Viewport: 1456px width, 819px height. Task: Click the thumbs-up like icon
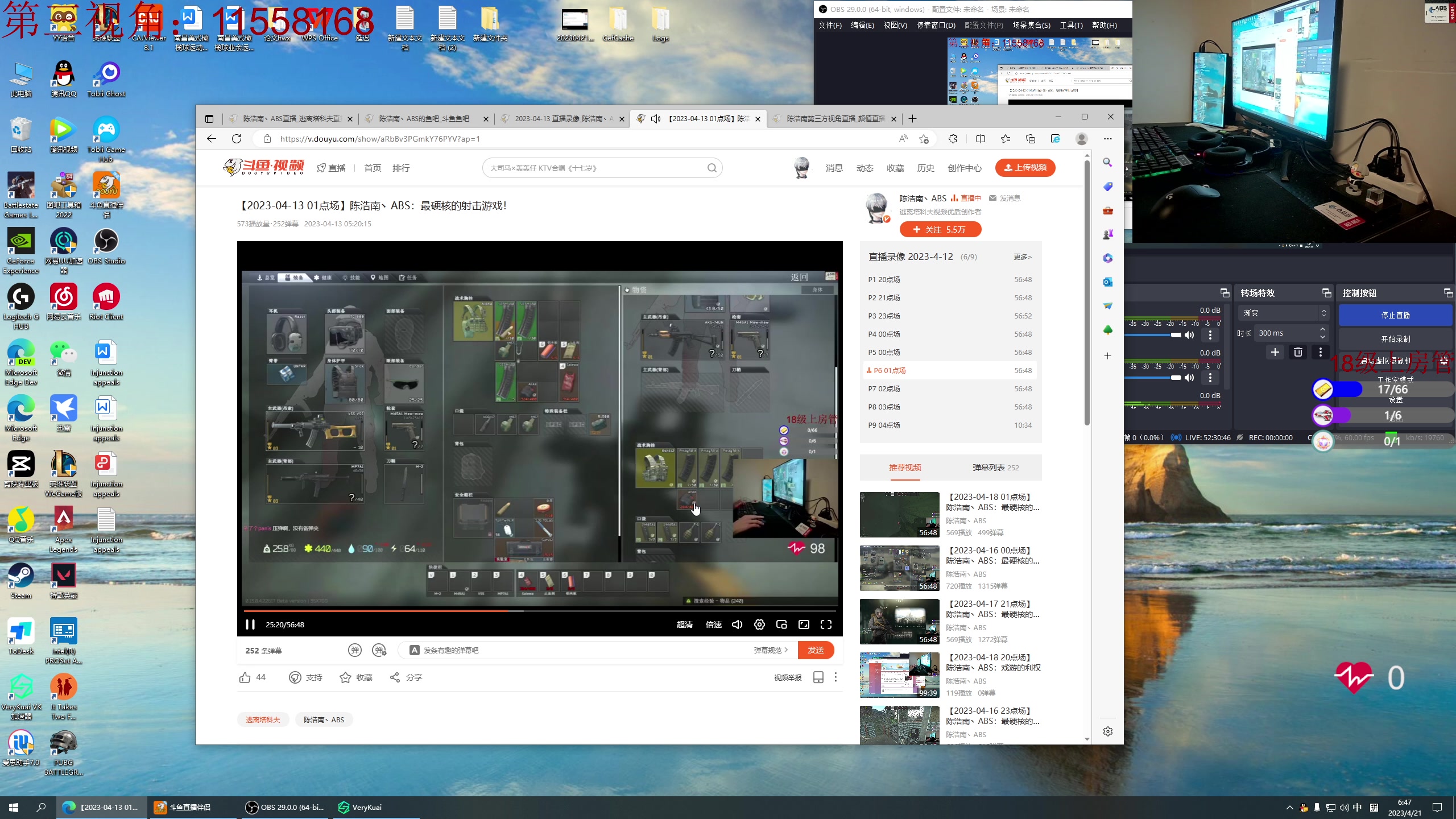pos(245,677)
